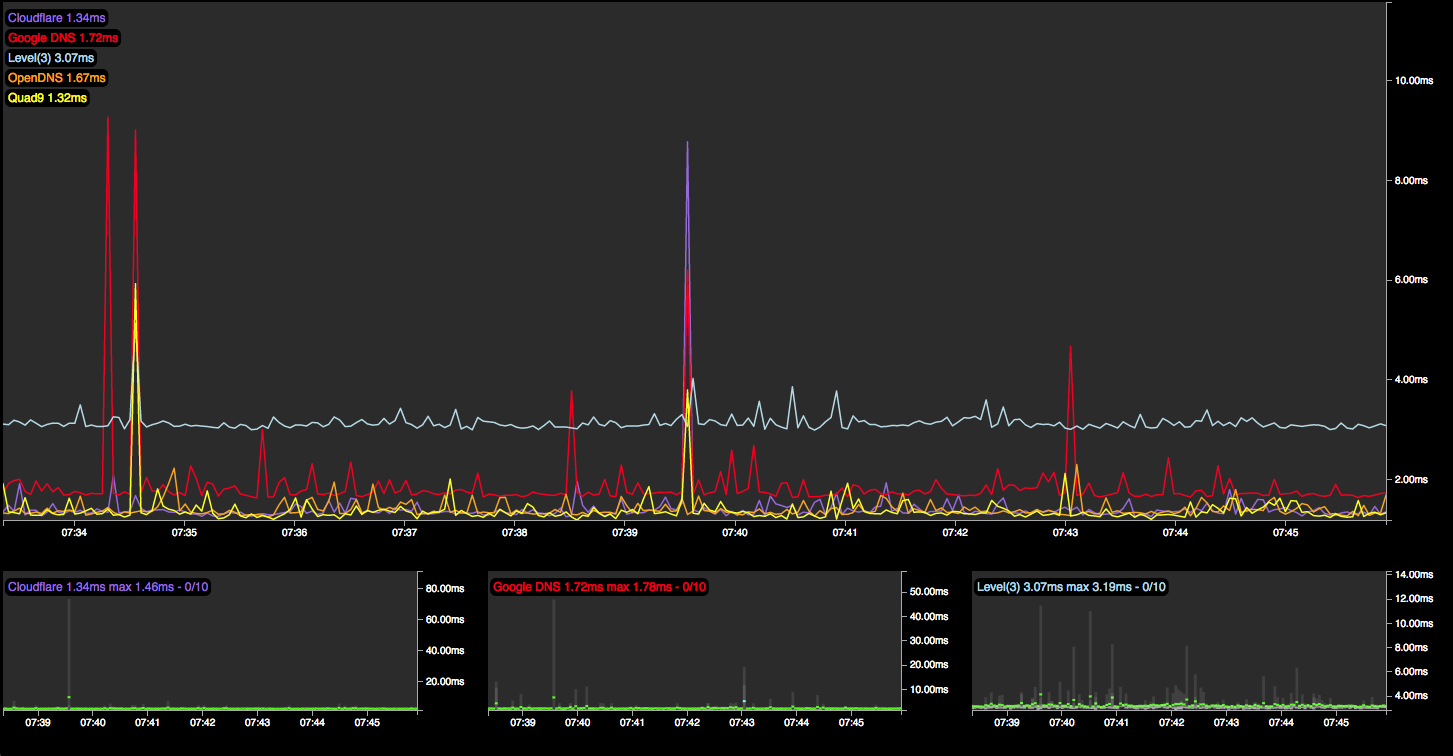Select 07:39 on the Level(3) panel timeline

(1007, 722)
